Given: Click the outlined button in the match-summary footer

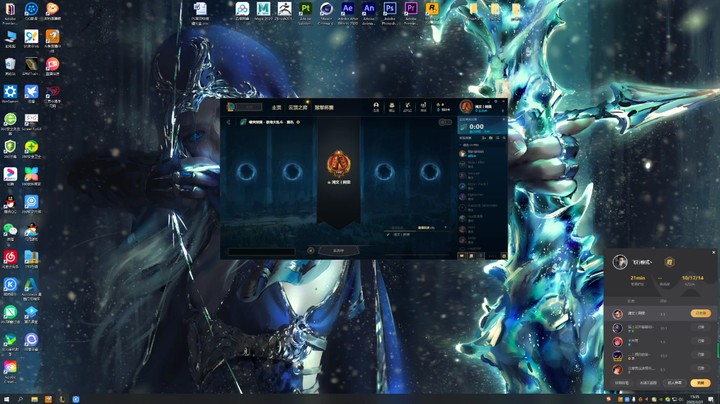Looking at the screenshot, I should 675,382.
